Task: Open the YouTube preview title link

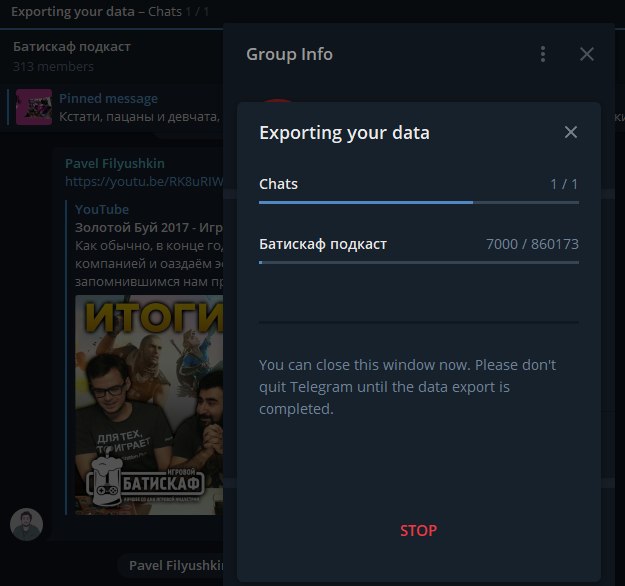Action: [x=102, y=209]
